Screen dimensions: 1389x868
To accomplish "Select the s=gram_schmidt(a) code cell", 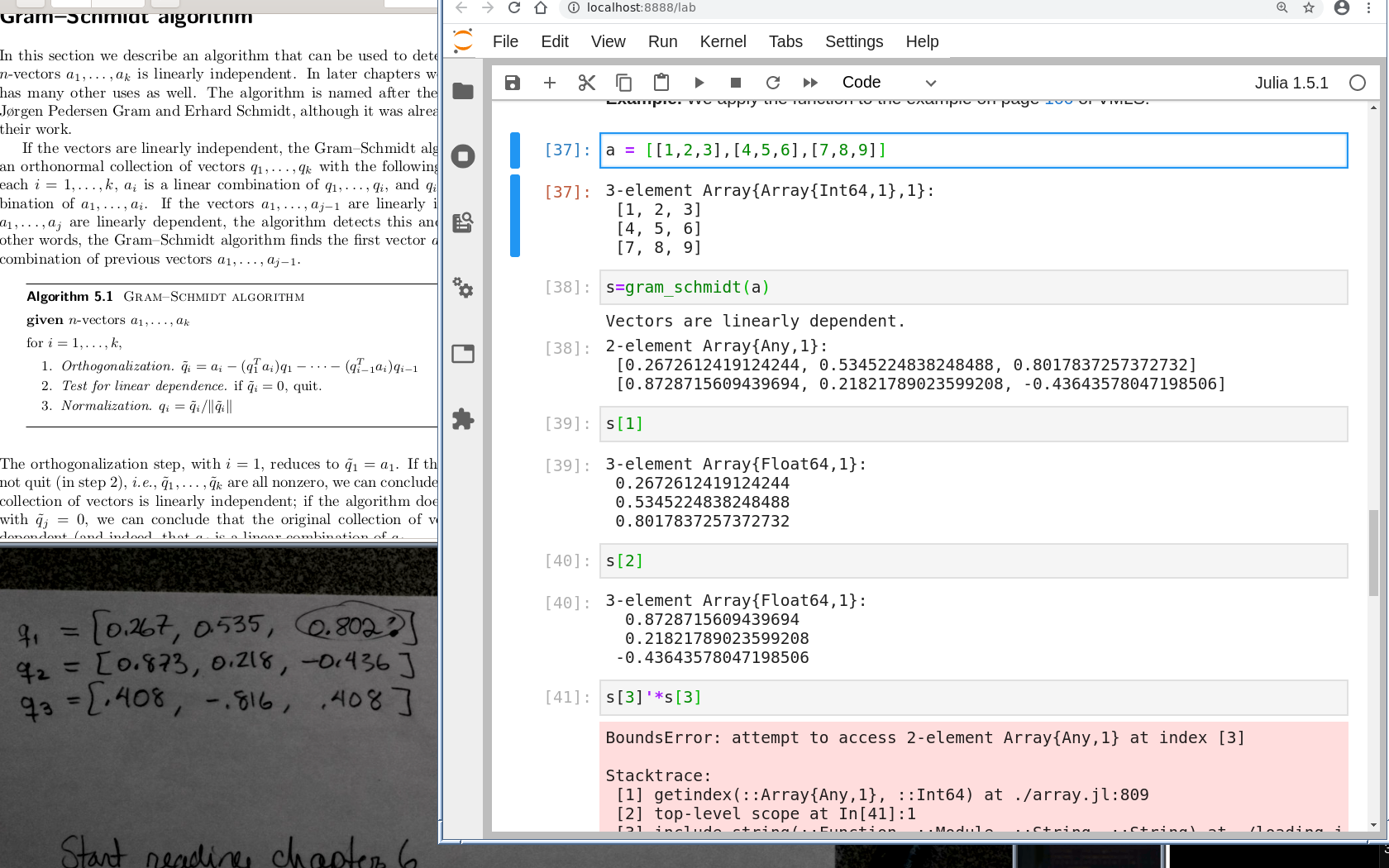I will pos(972,288).
